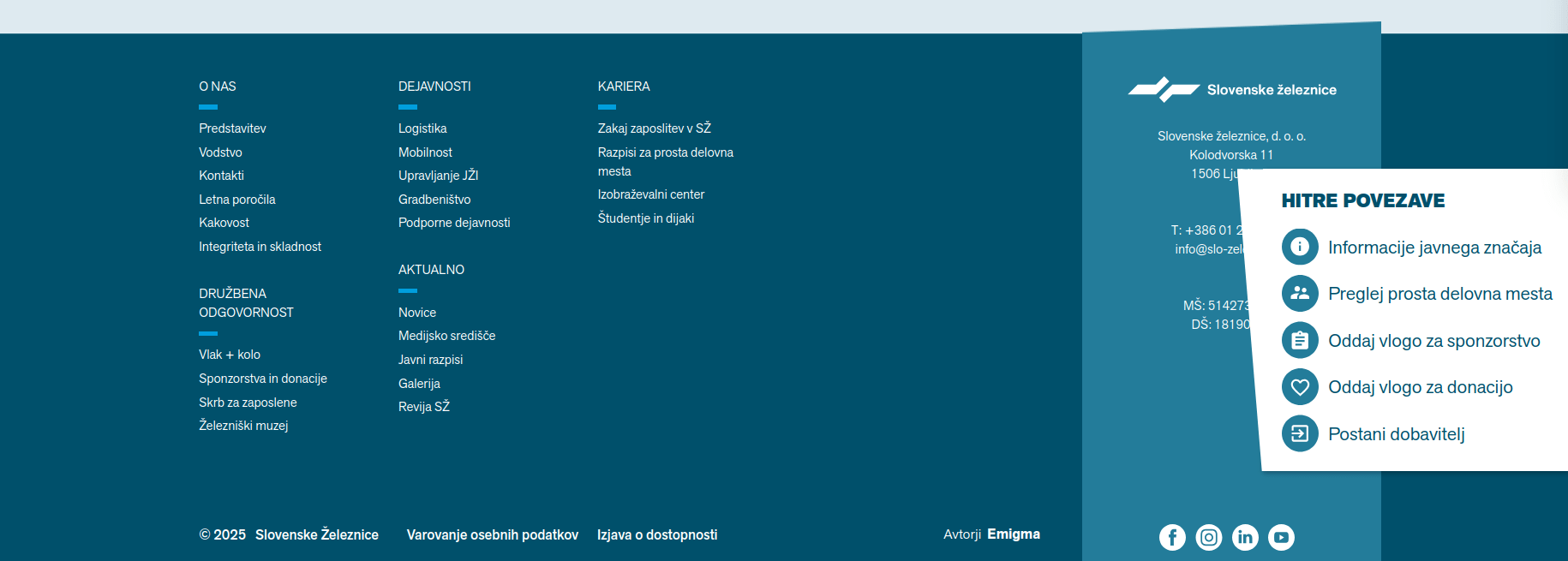Click the Slovenske železnice logo

click(x=1232, y=90)
